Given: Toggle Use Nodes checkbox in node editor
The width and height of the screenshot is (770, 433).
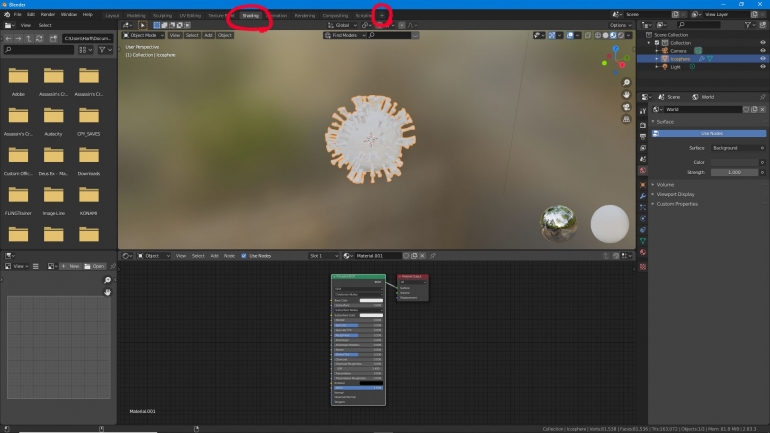Looking at the screenshot, I should 244,256.
